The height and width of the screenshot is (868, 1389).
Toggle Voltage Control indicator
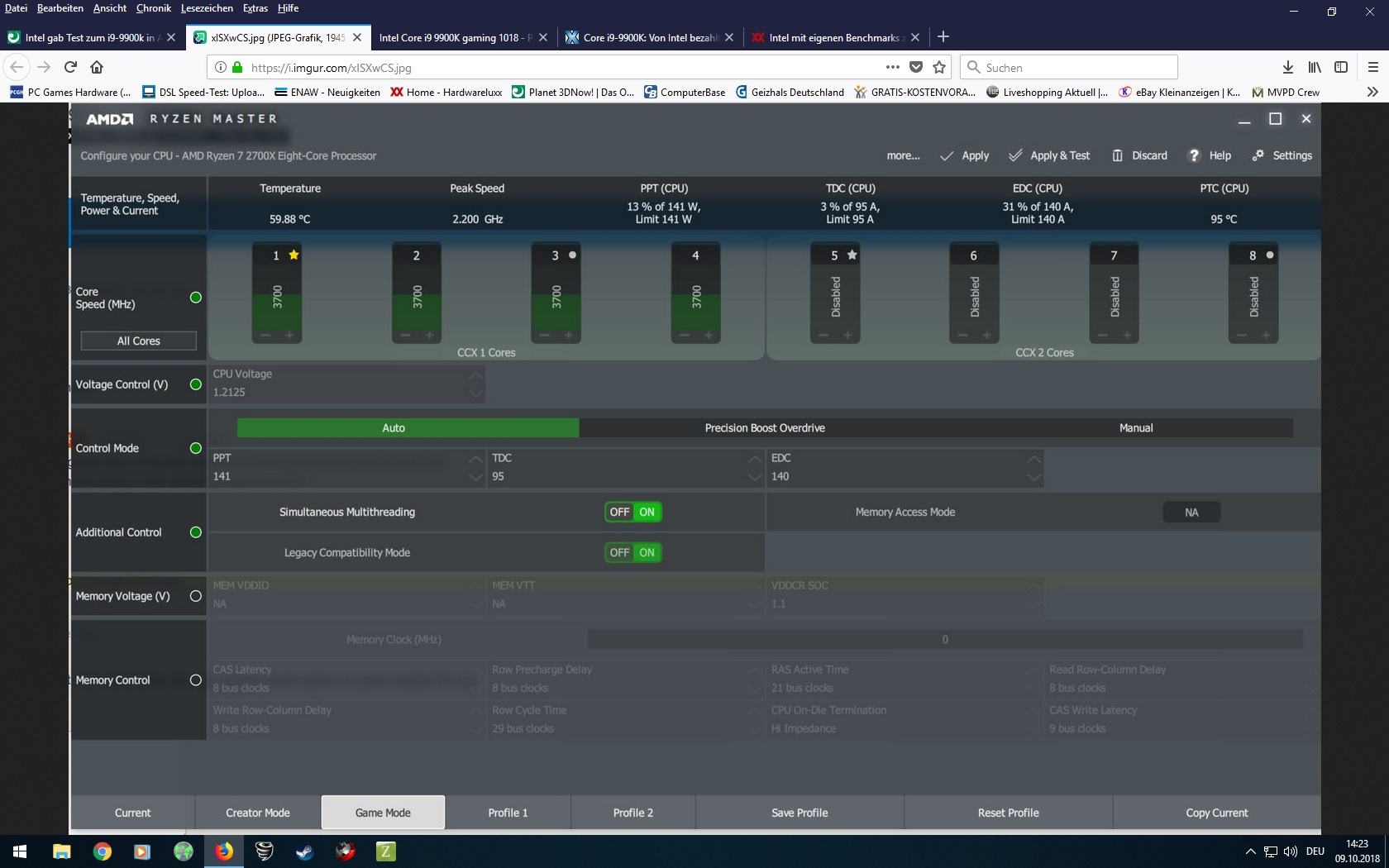(x=196, y=384)
